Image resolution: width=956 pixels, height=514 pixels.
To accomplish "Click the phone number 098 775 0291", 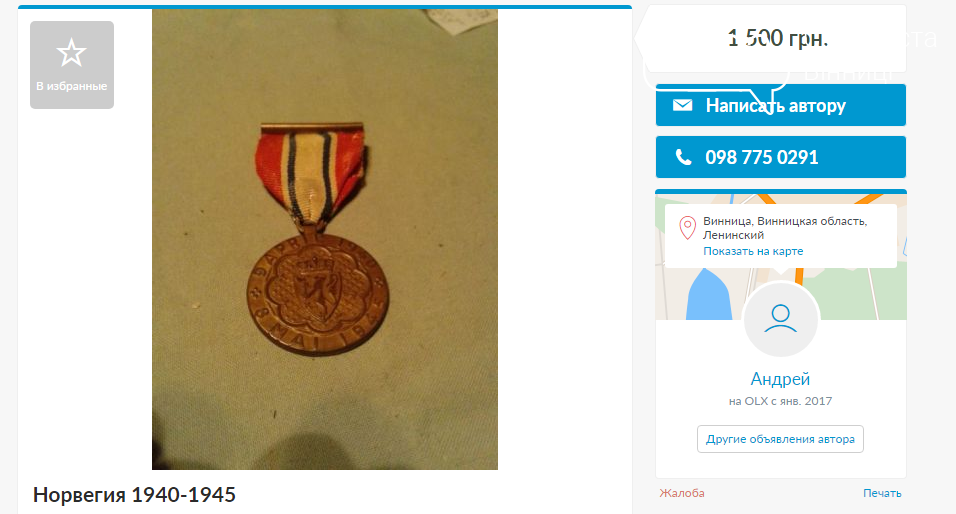I will pos(762,157).
